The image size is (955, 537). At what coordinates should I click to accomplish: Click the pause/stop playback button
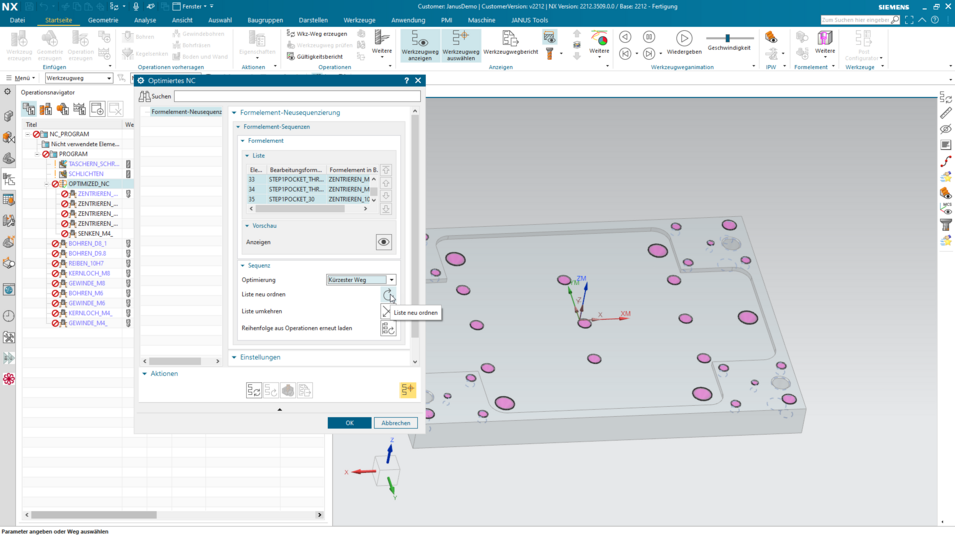[x=649, y=37]
